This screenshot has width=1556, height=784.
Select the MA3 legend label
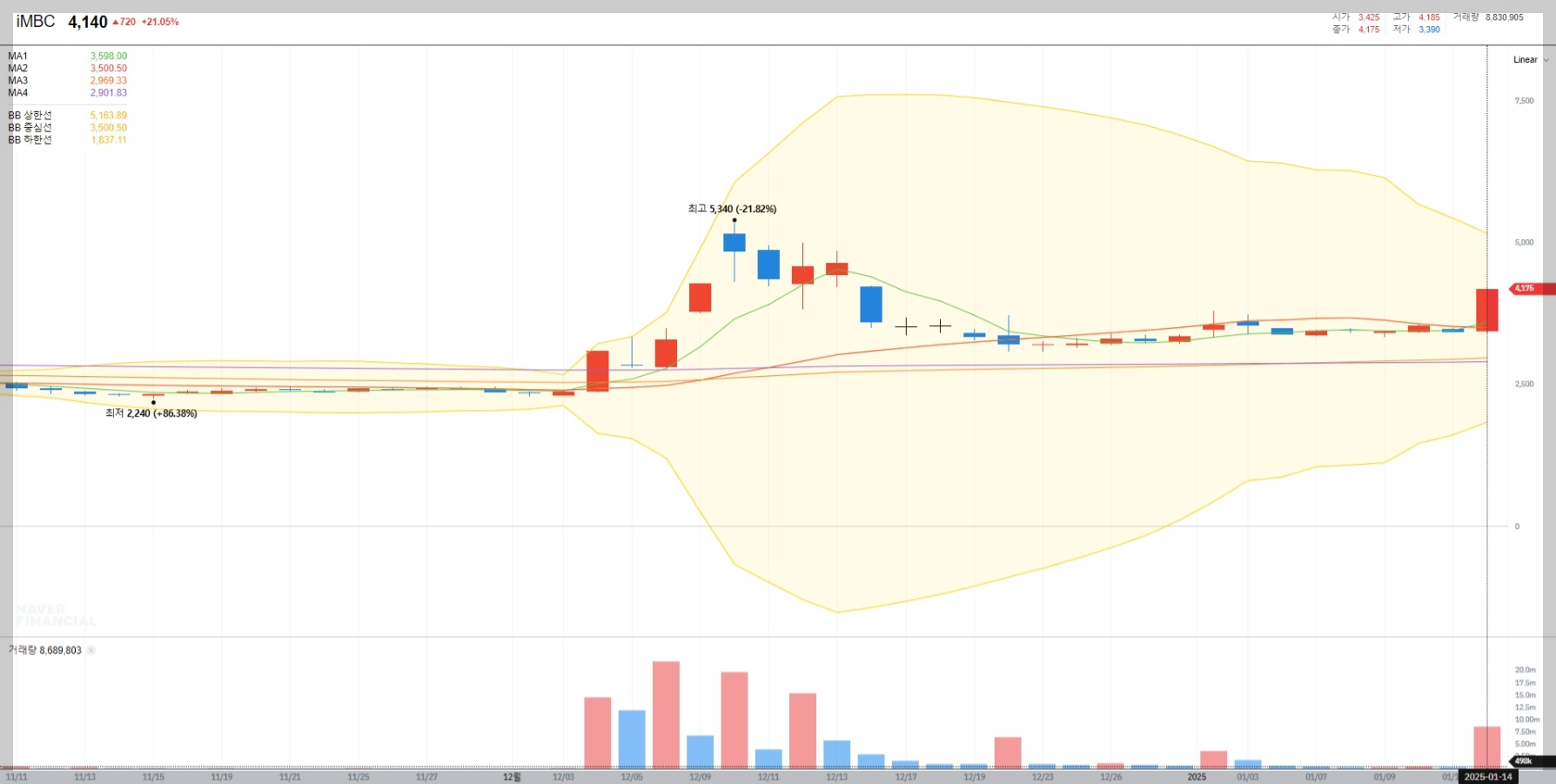click(17, 80)
